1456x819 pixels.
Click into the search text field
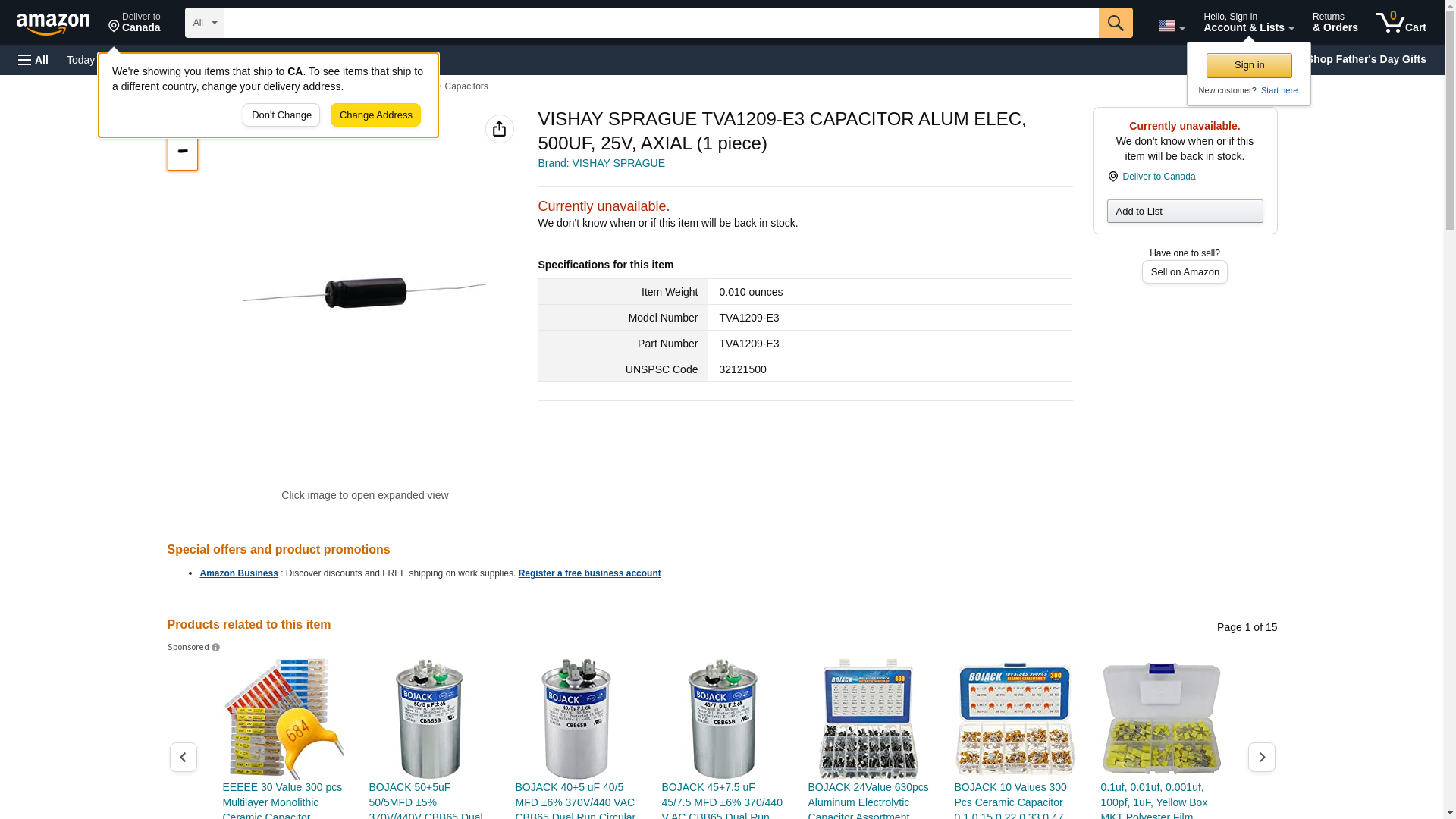[661, 23]
